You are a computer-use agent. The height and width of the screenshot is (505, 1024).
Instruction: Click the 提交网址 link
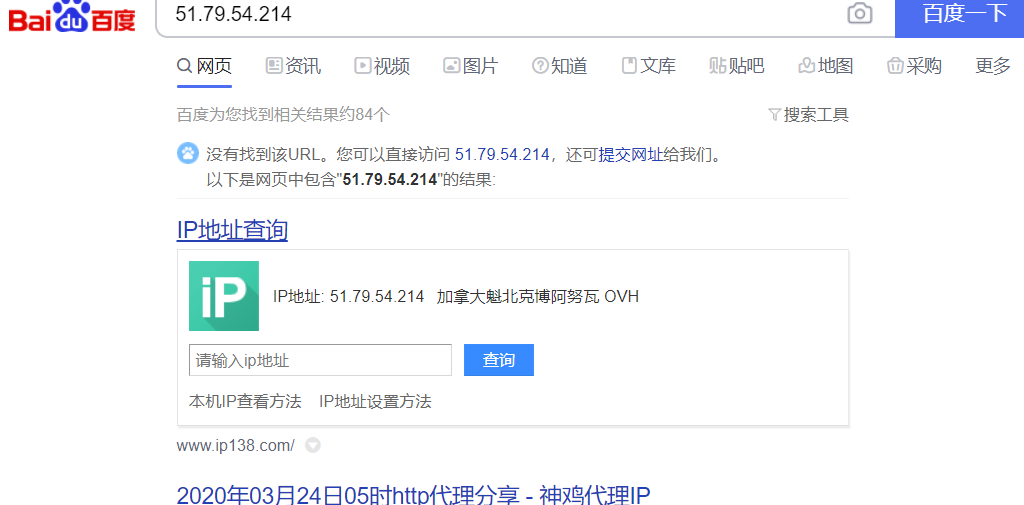click(x=631, y=155)
